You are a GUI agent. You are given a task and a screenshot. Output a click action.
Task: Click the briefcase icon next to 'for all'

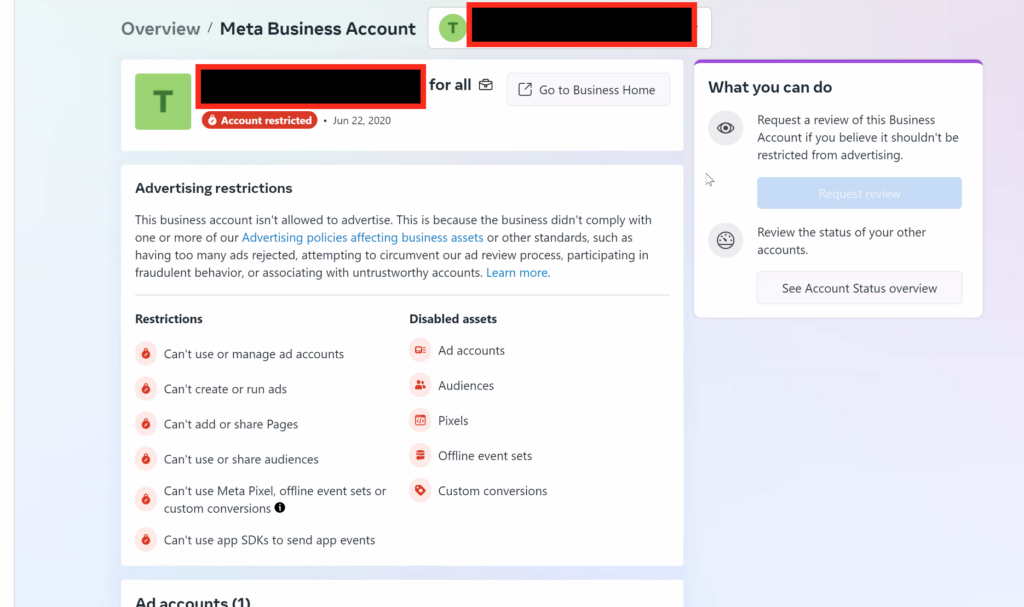click(486, 86)
